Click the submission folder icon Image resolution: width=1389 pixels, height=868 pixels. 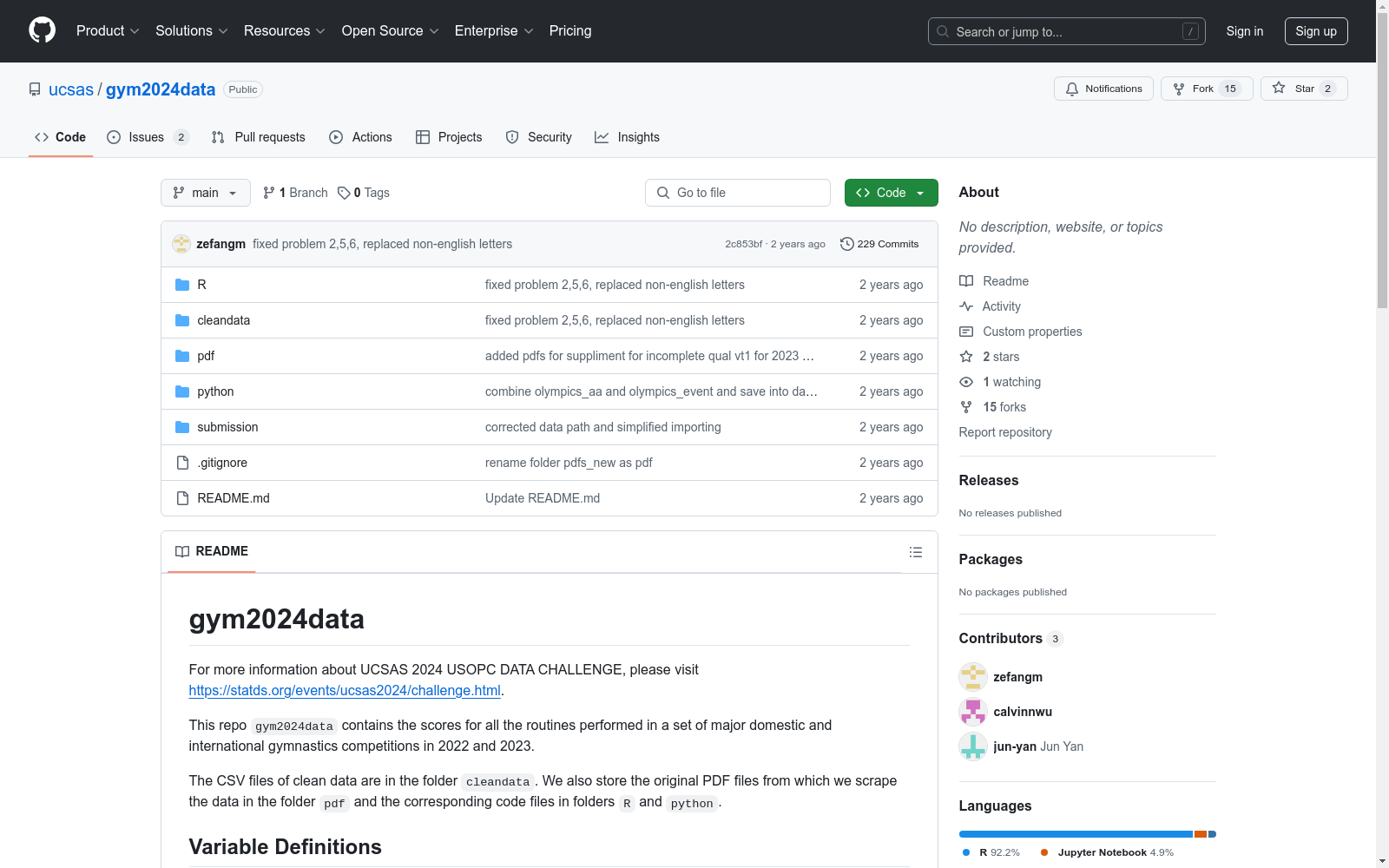coord(182,427)
